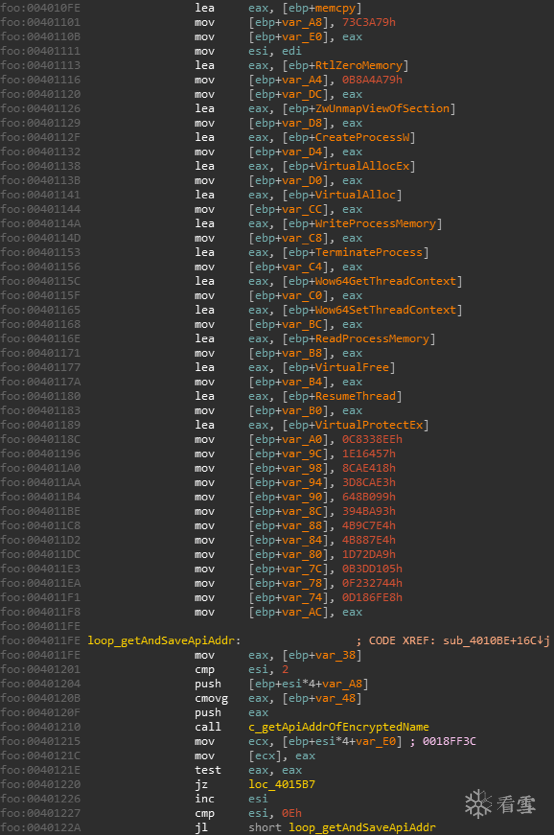The width and height of the screenshot is (554, 835).
Task: Click address foo:00401220 of the jz
Action: 40,784
